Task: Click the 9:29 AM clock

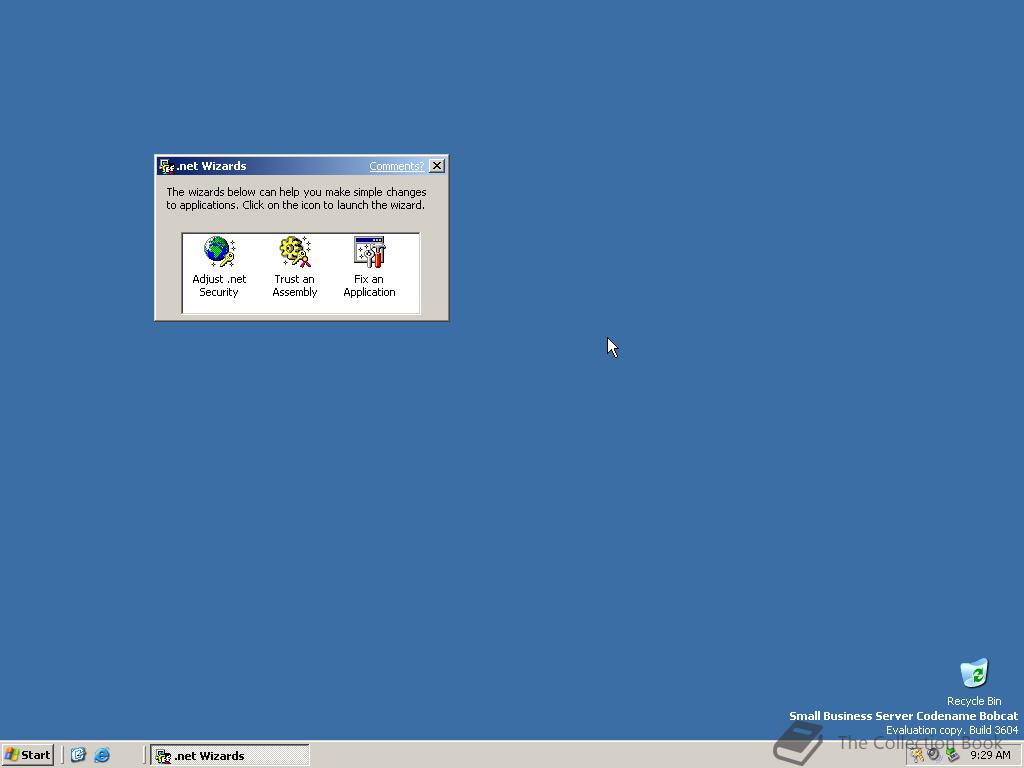Action: [990, 755]
